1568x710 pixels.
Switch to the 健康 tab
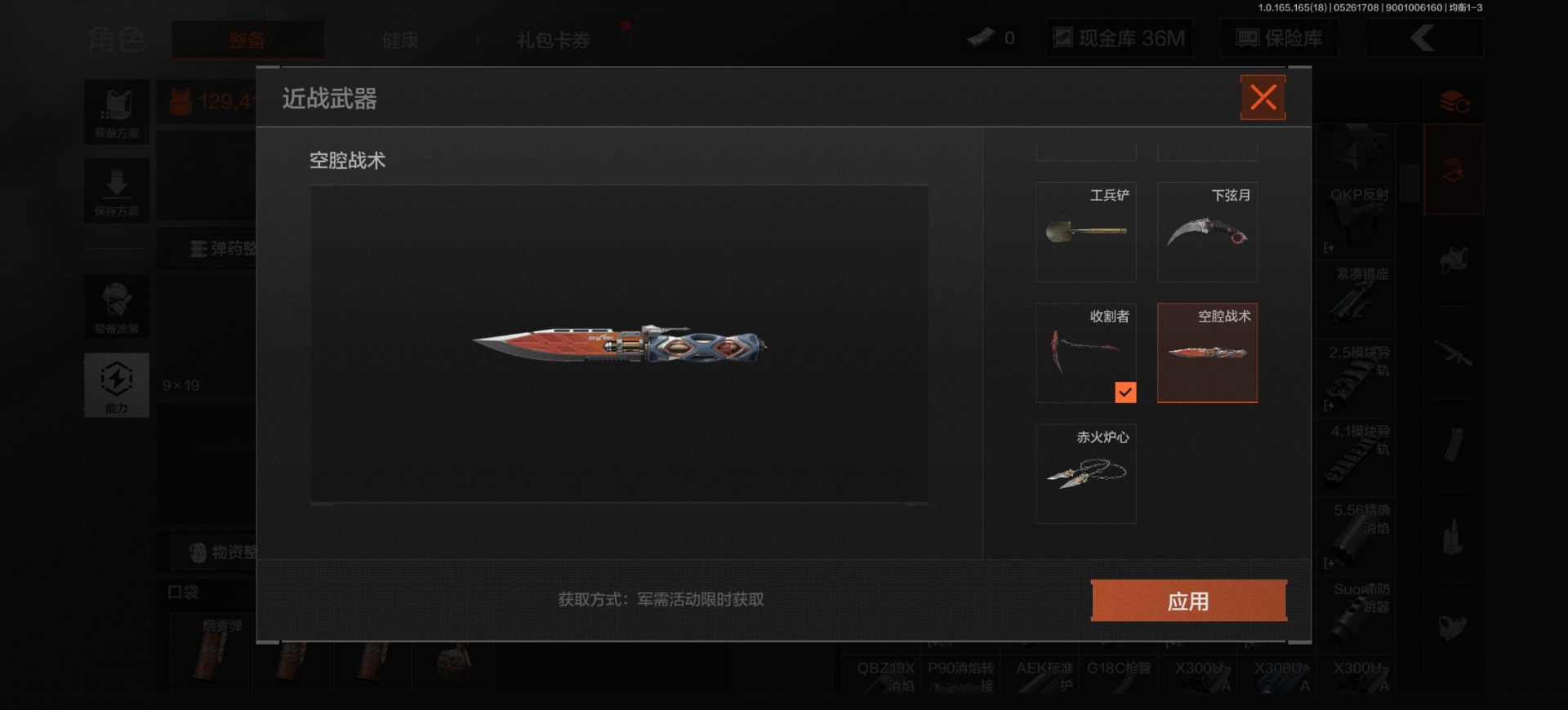click(400, 40)
